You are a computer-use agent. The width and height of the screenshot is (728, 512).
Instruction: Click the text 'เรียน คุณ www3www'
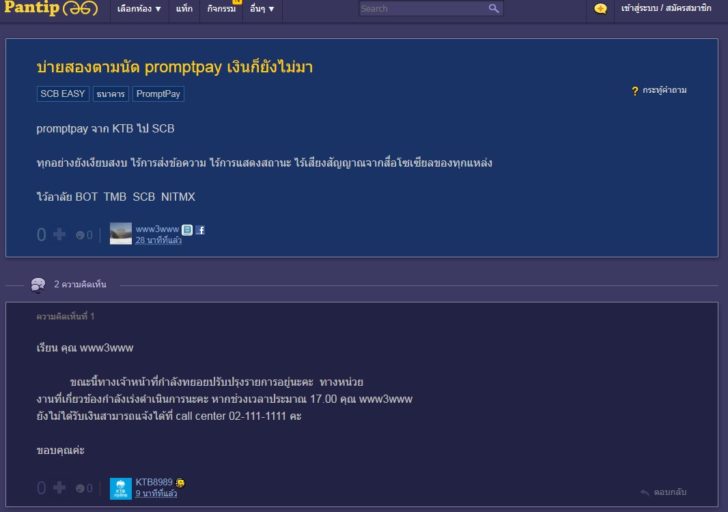coord(85,348)
